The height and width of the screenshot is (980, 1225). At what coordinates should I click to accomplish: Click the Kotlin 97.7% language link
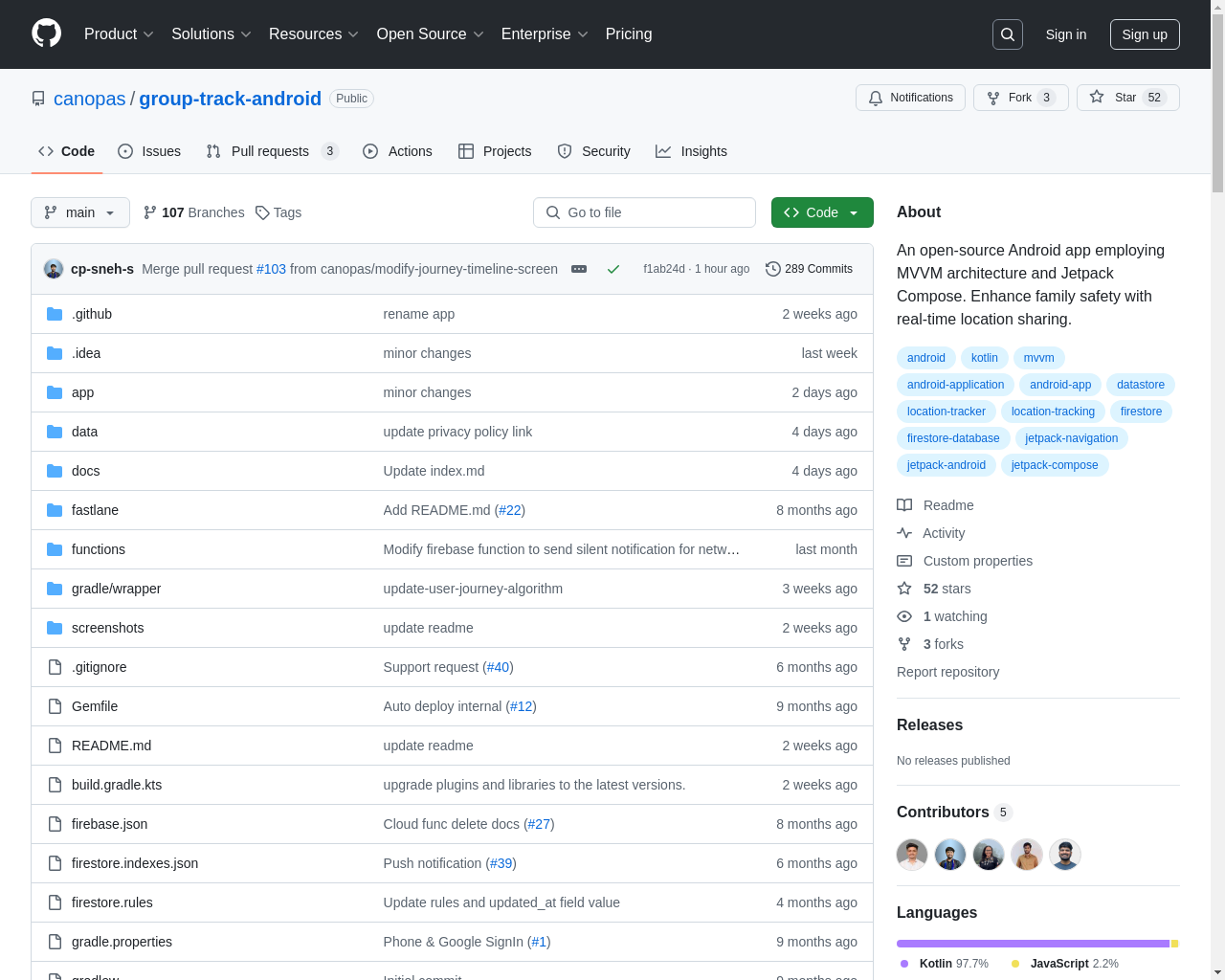click(x=945, y=964)
